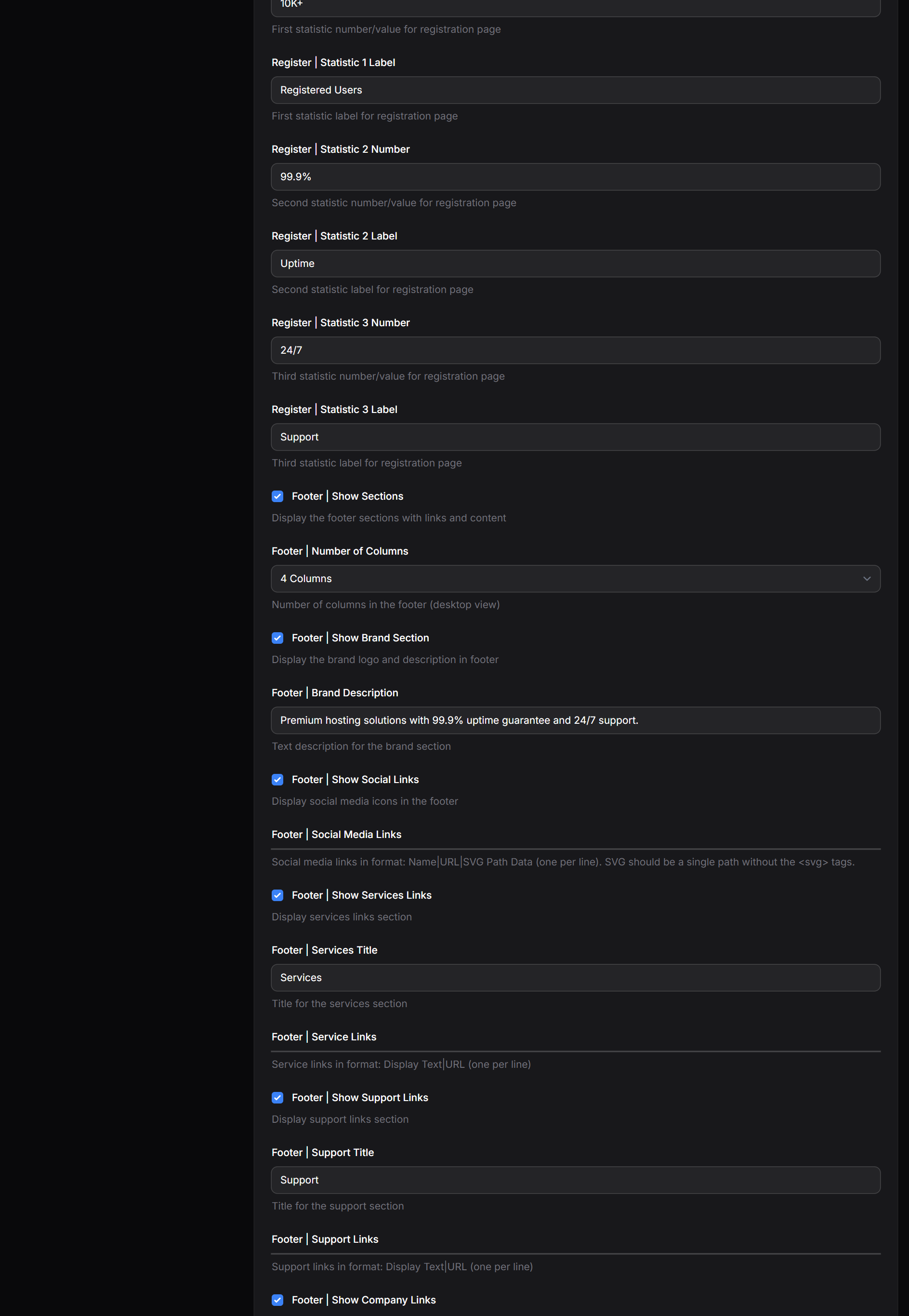909x1316 pixels.
Task: Click the partially visible 10K+ field at top
Action: [575, 7]
